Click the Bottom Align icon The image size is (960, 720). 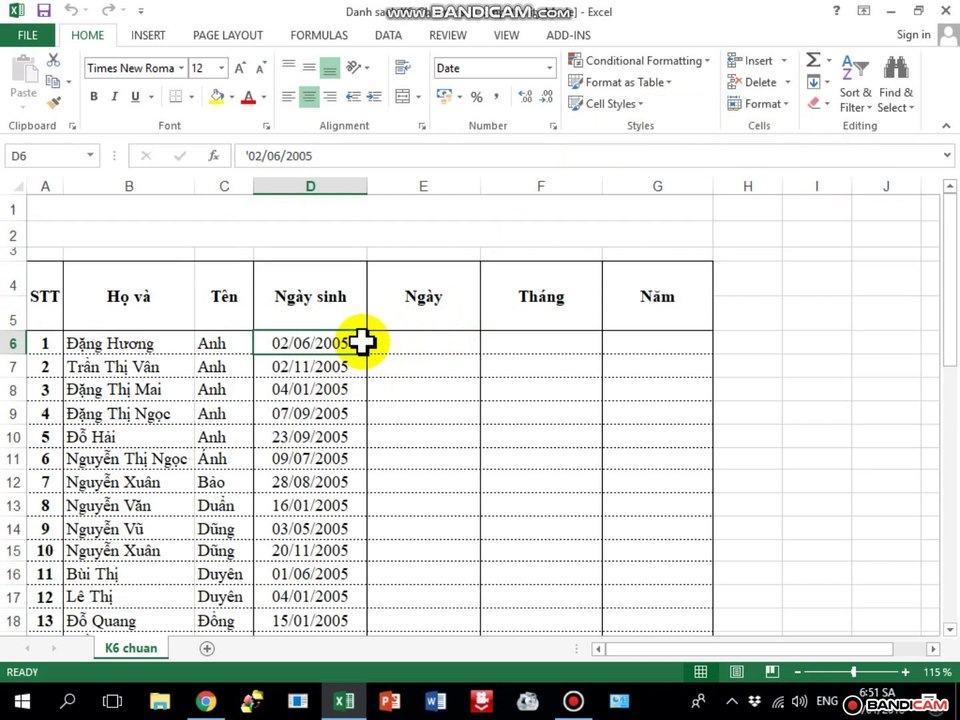pos(329,68)
